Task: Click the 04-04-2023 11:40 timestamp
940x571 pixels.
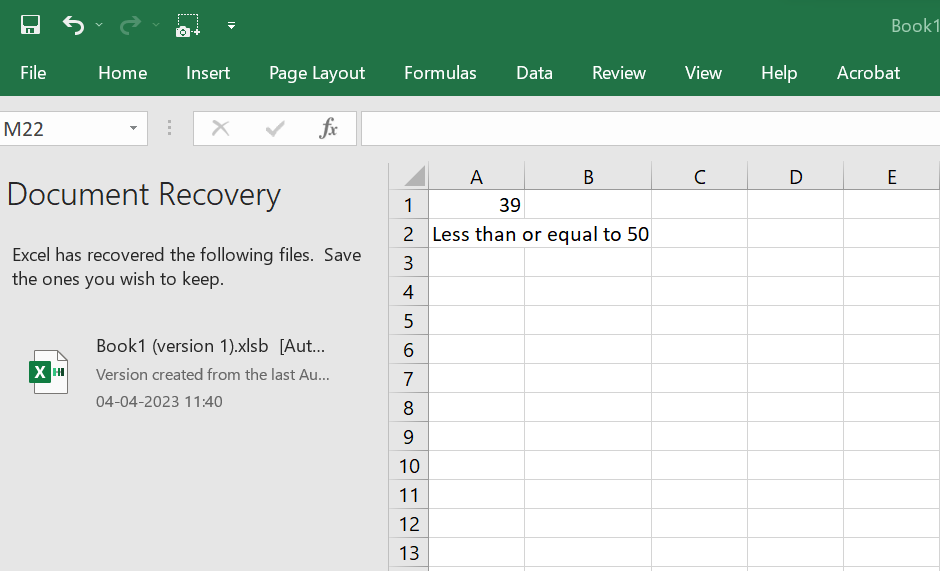Action: click(159, 401)
